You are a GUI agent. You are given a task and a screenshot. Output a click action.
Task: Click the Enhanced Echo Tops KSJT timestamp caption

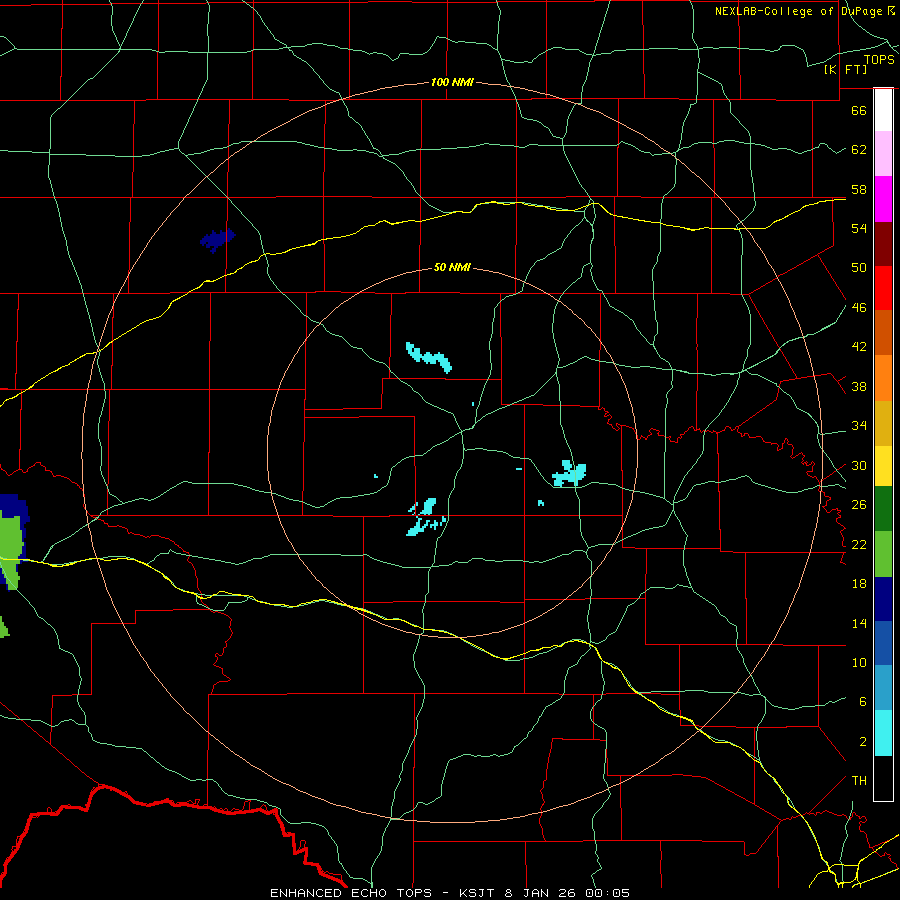(x=450, y=893)
